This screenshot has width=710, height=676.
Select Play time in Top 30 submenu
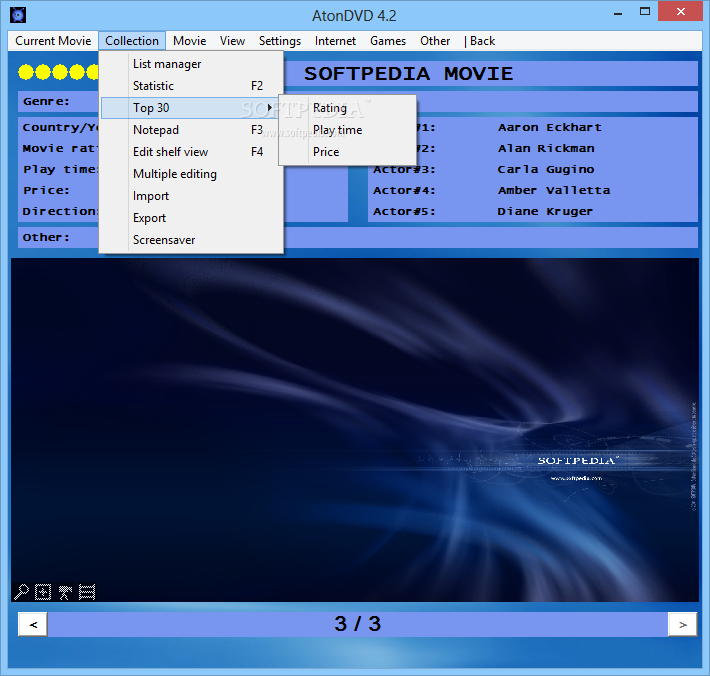click(347, 130)
